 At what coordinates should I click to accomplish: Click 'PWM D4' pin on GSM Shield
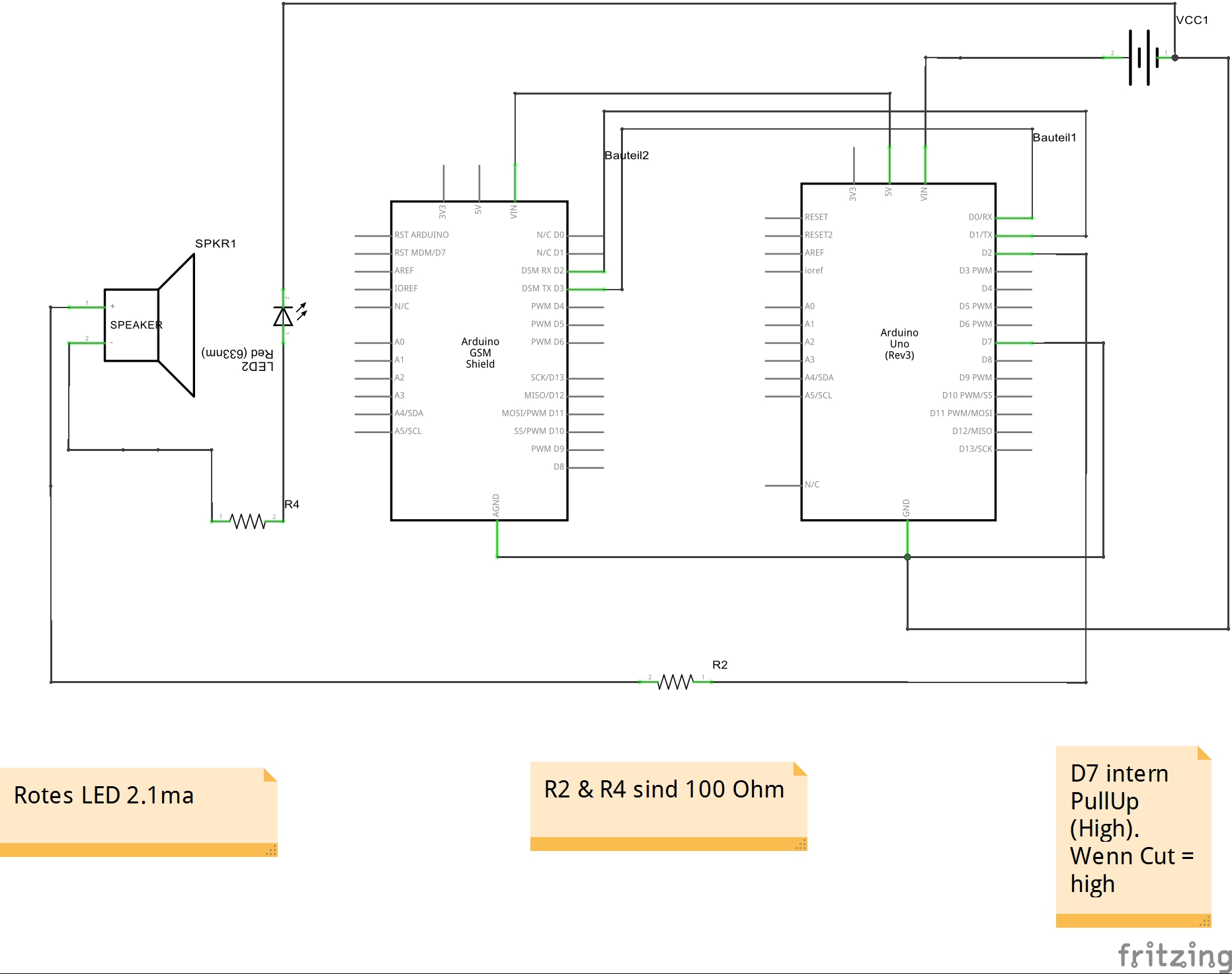pyautogui.click(x=548, y=306)
